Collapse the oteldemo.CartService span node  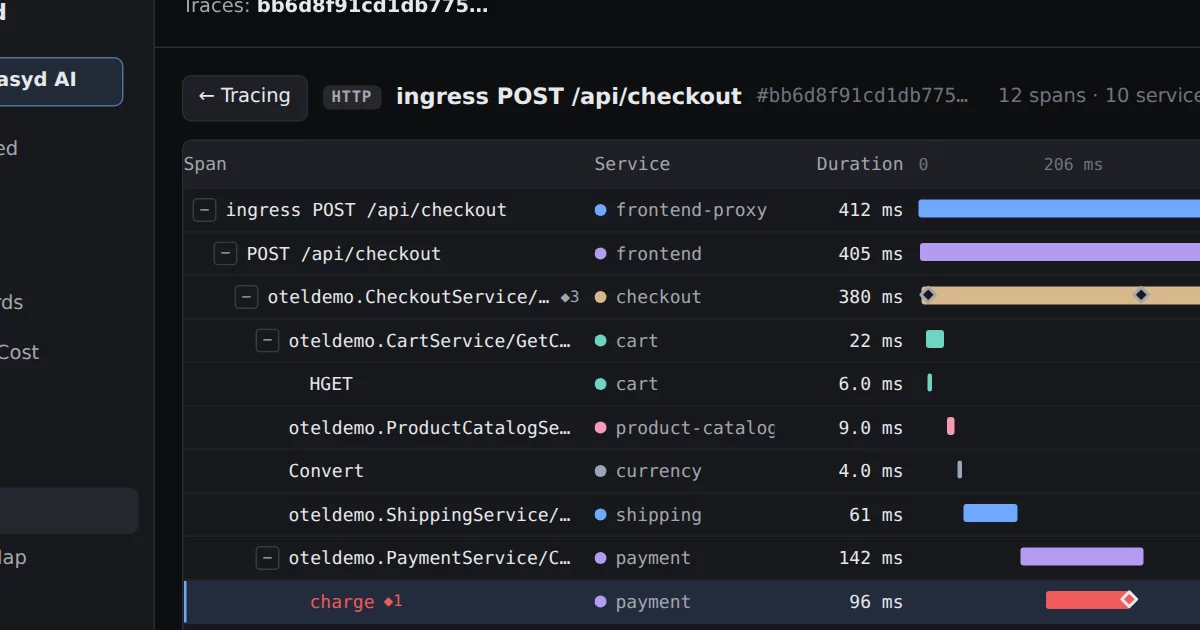(x=268, y=341)
